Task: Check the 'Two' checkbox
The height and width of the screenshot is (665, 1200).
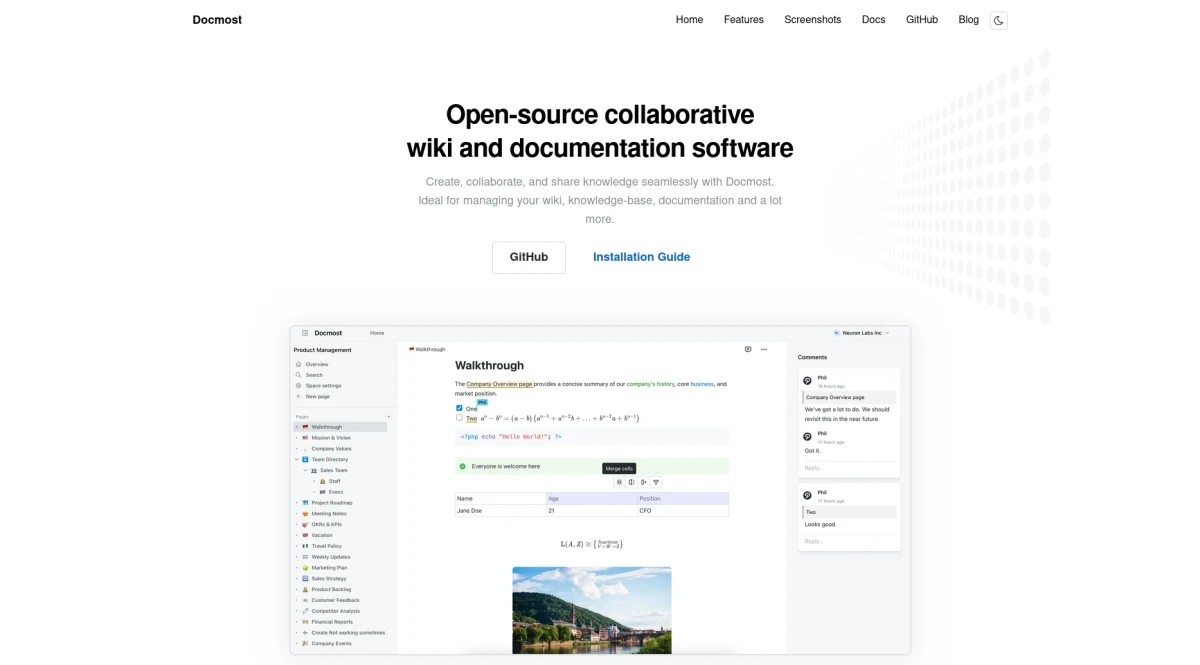Action: point(459,418)
